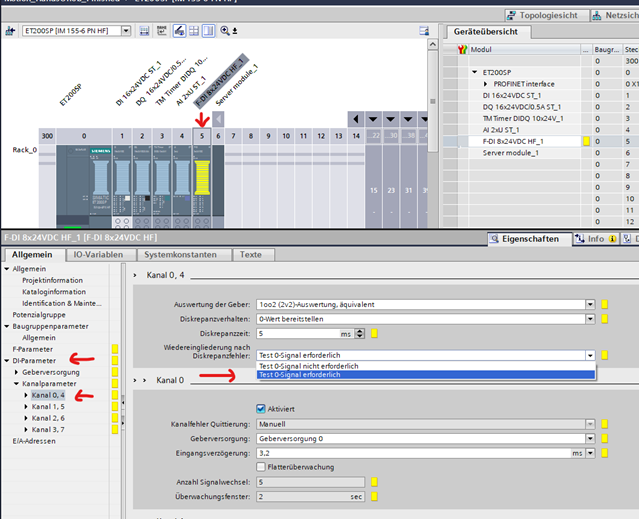Enable the Flatterüberwachung checkbox

pos(262,466)
